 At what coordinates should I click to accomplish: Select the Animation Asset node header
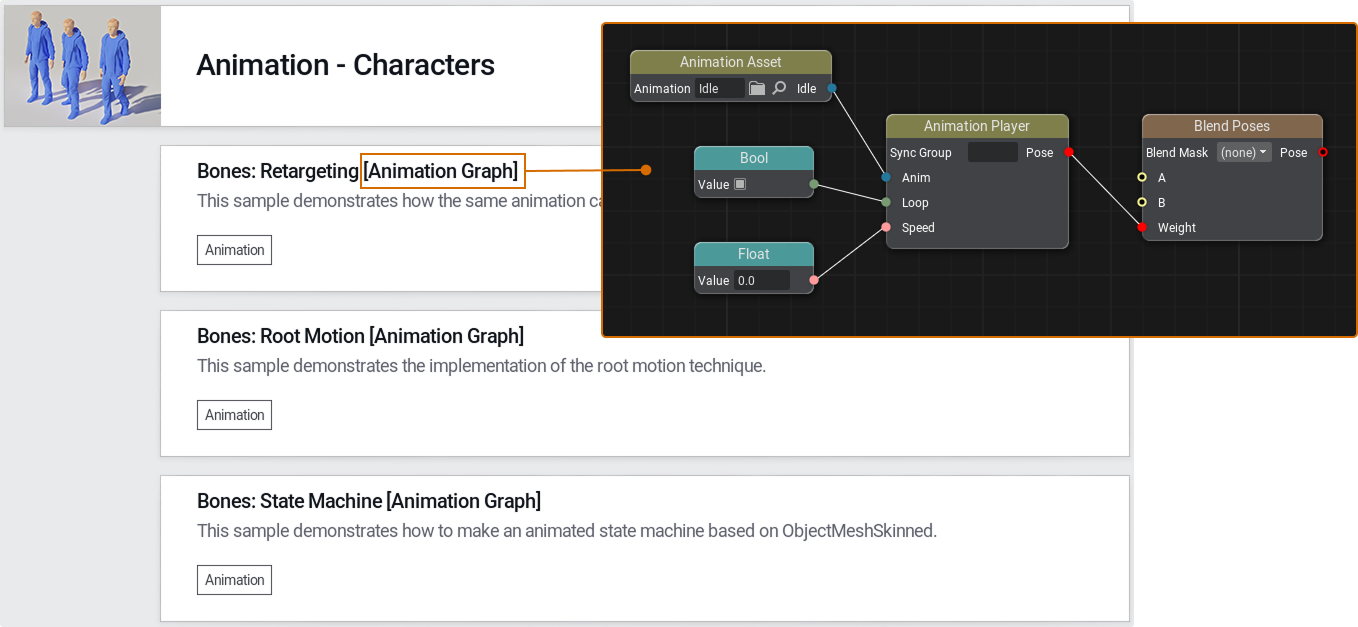(731, 62)
